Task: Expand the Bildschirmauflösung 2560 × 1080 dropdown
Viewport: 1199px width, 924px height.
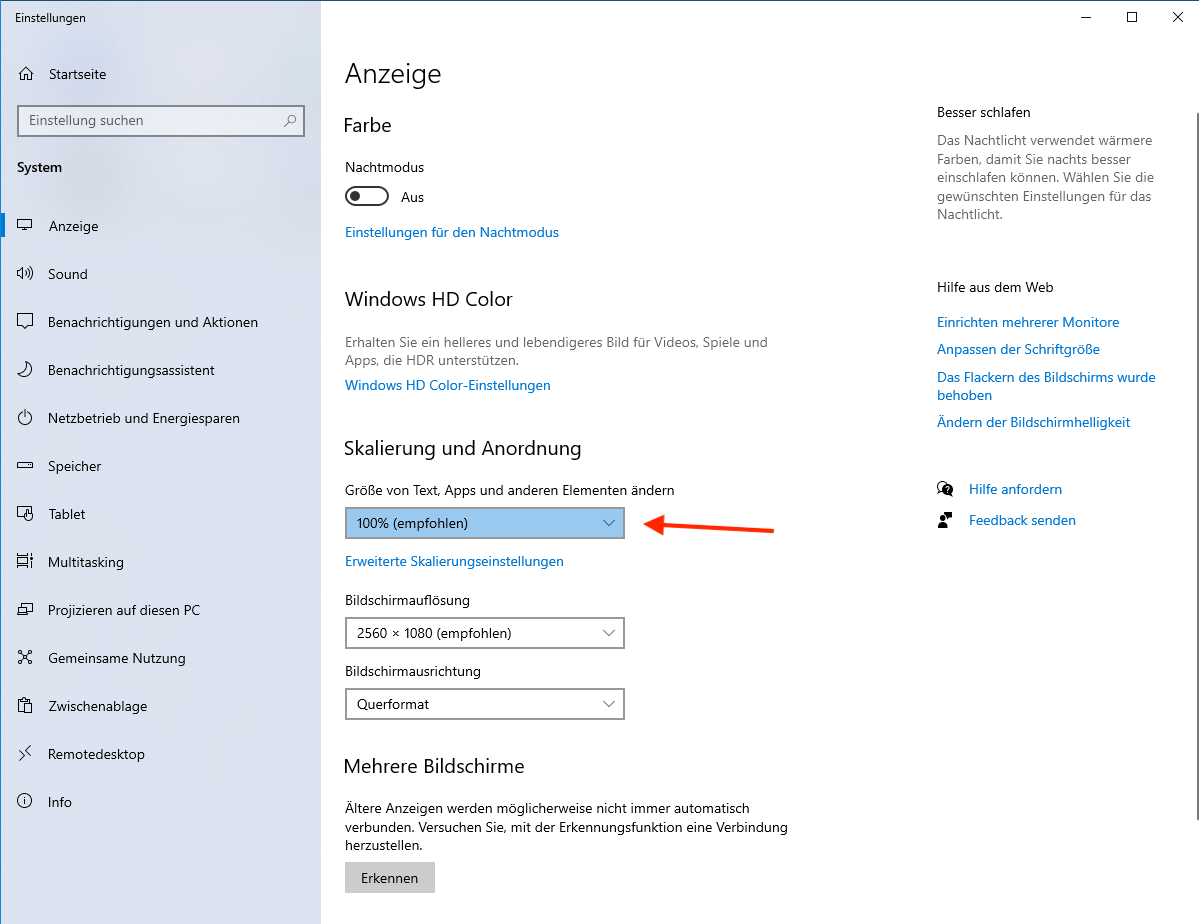Action: point(484,633)
